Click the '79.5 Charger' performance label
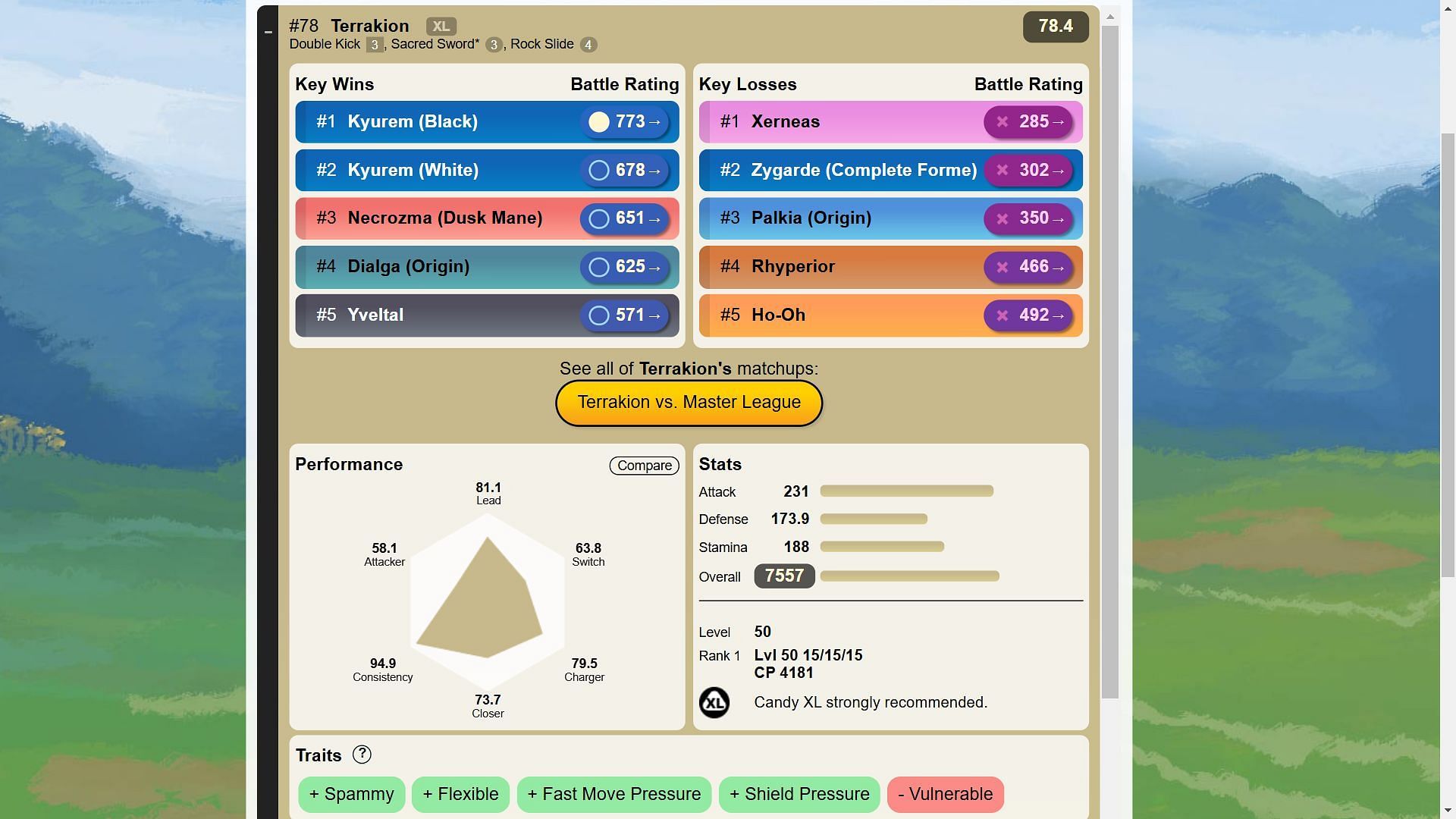This screenshot has height=819, width=1456. click(x=584, y=670)
